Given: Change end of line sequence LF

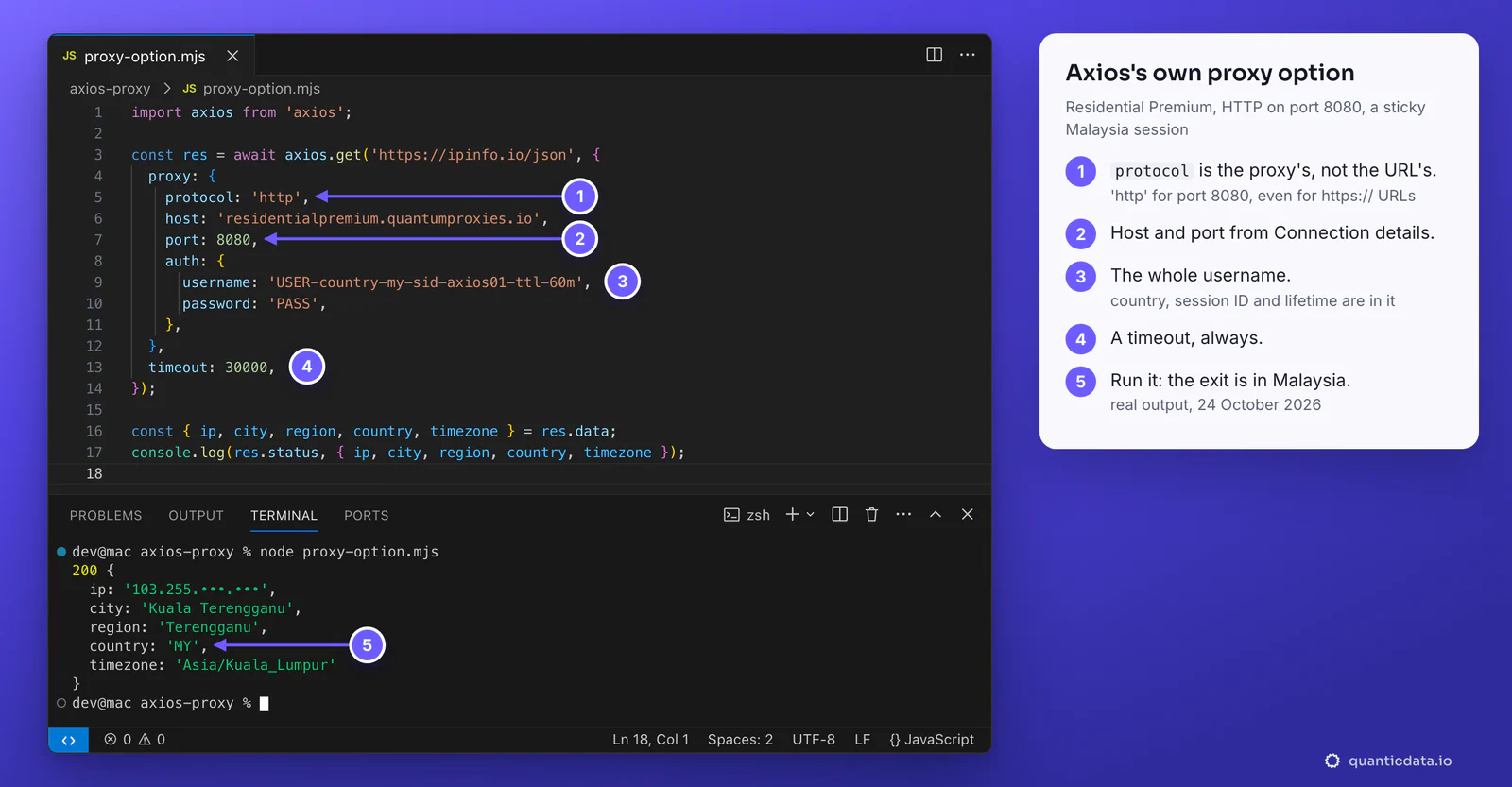Looking at the screenshot, I should click(x=863, y=740).
